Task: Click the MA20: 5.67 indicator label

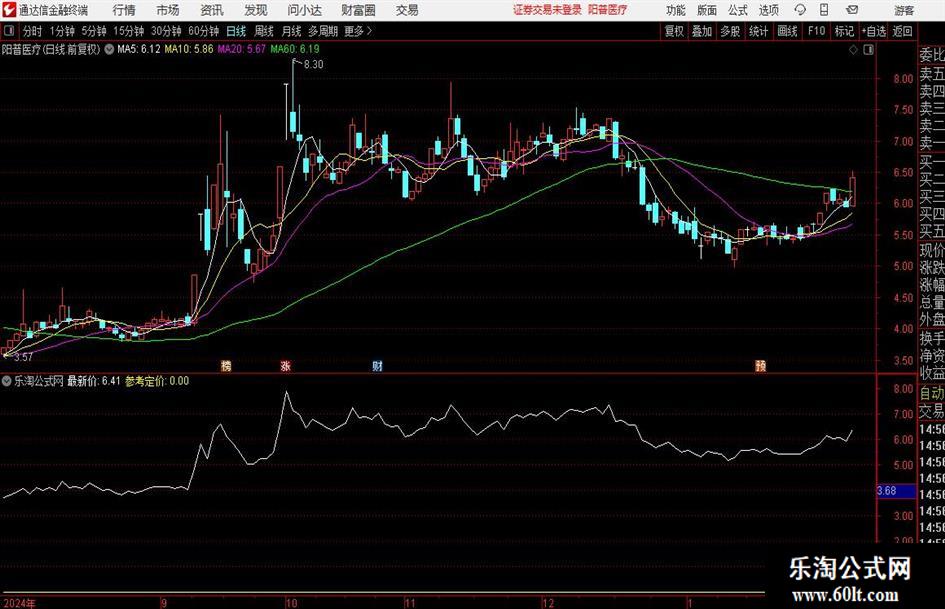Action: click(x=241, y=49)
